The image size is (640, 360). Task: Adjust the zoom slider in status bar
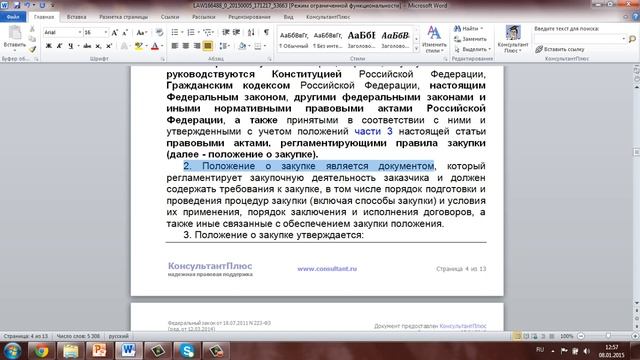(x=608, y=336)
